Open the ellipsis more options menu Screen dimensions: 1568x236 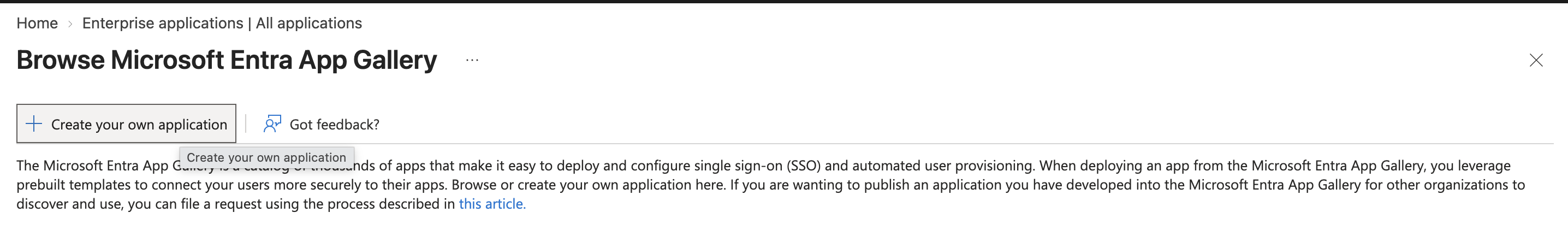[x=472, y=61]
